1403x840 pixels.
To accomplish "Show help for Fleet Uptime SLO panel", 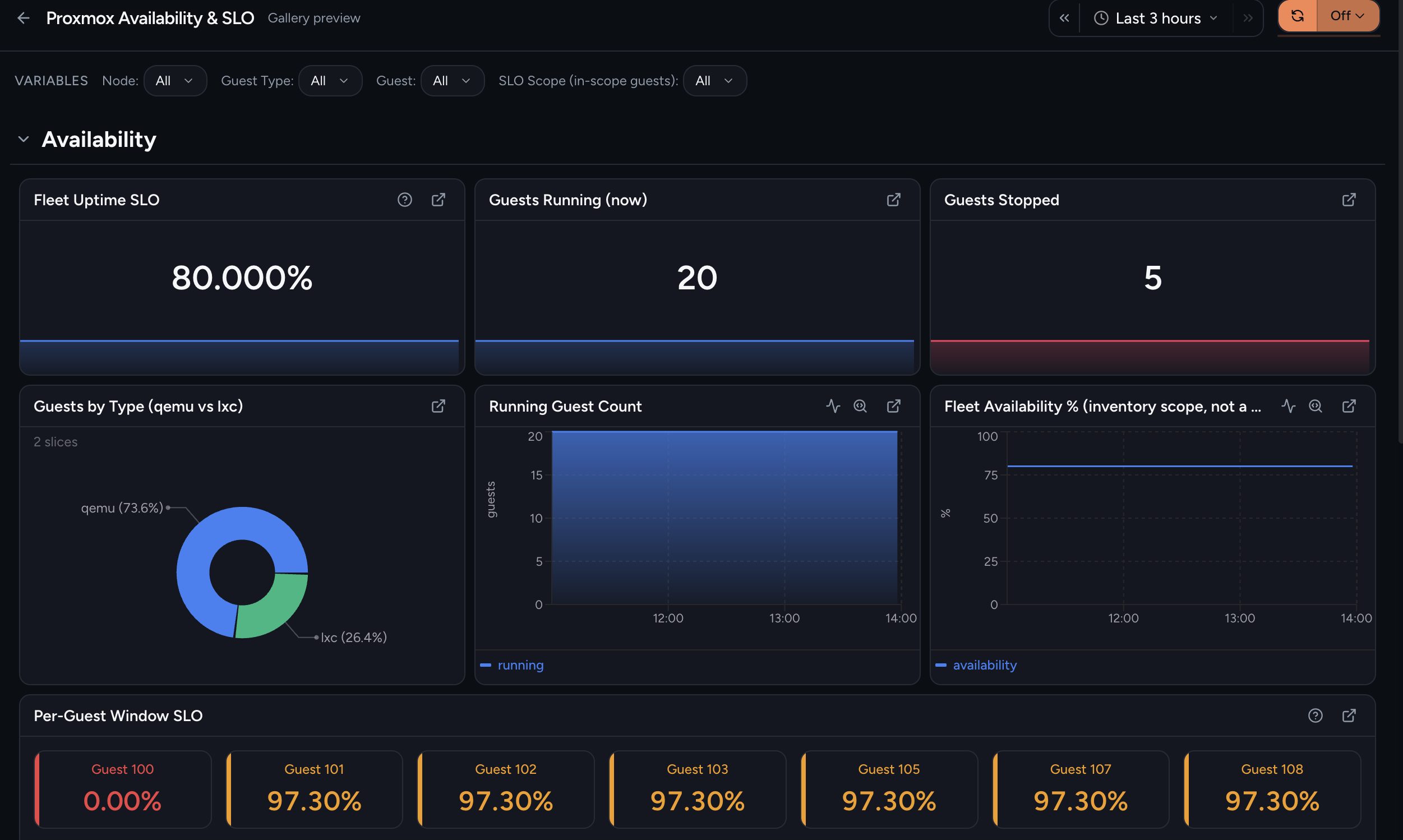I will [x=405, y=200].
